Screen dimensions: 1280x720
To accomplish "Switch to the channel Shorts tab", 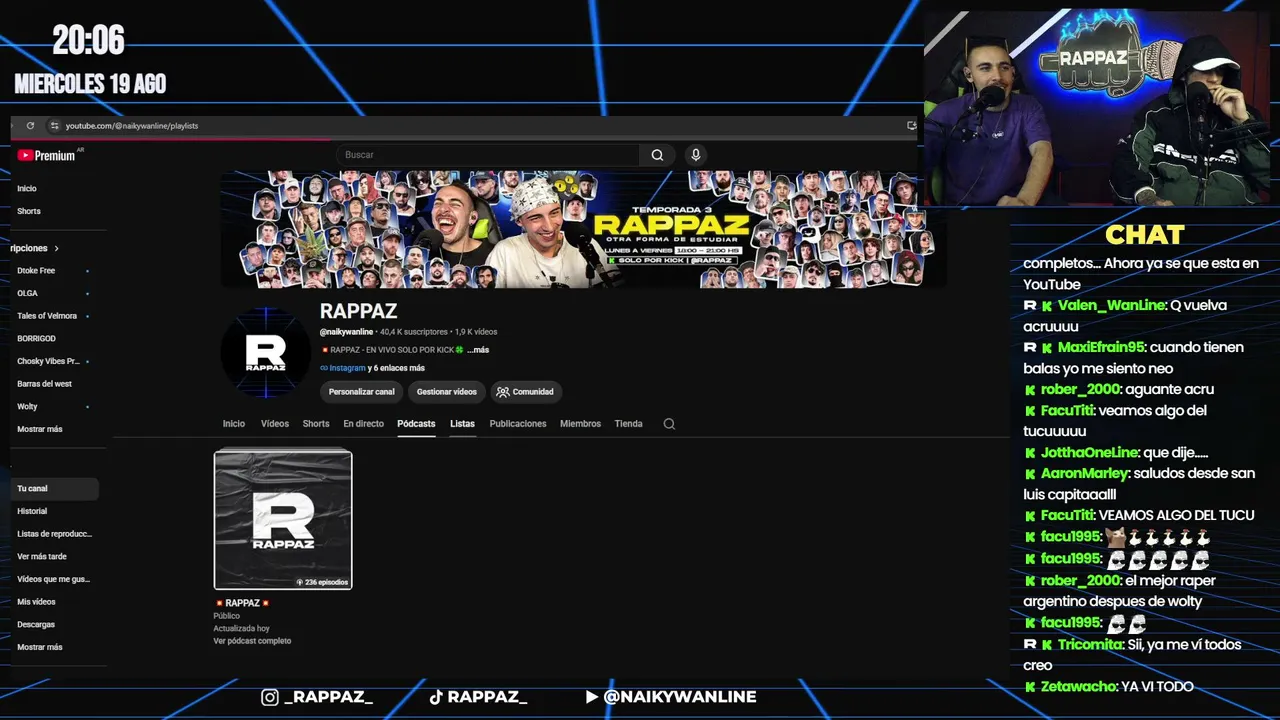I will (x=316, y=424).
